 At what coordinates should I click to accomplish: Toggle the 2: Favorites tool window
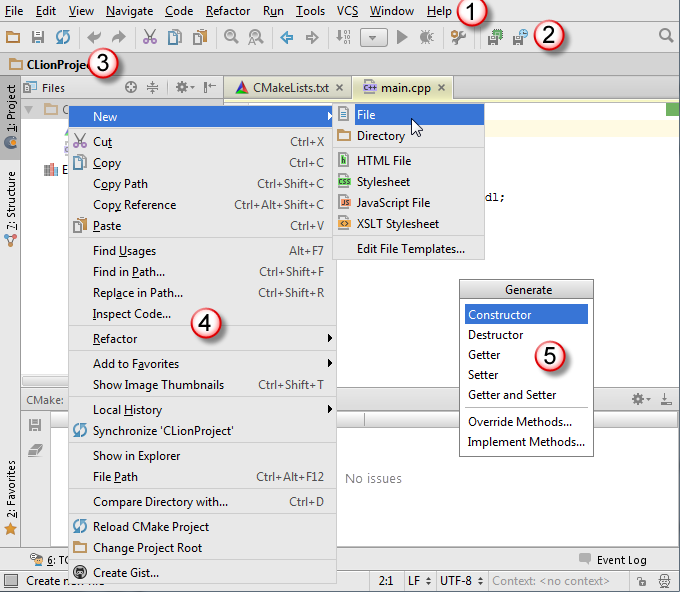coord(10,497)
